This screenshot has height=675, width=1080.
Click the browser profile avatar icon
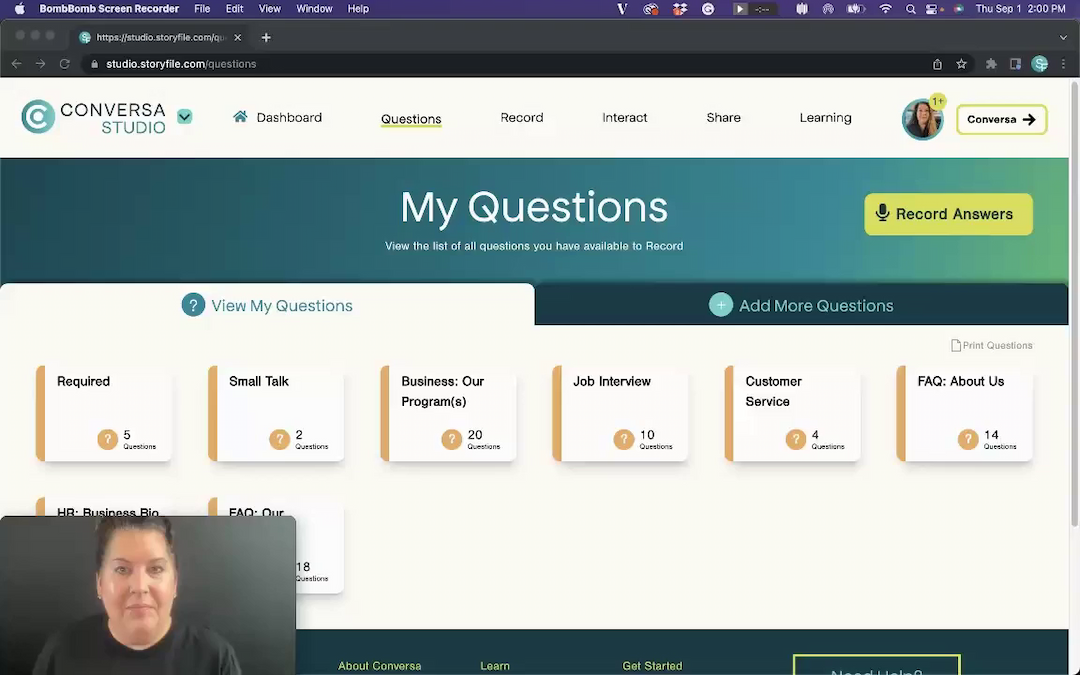point(1040,64)
